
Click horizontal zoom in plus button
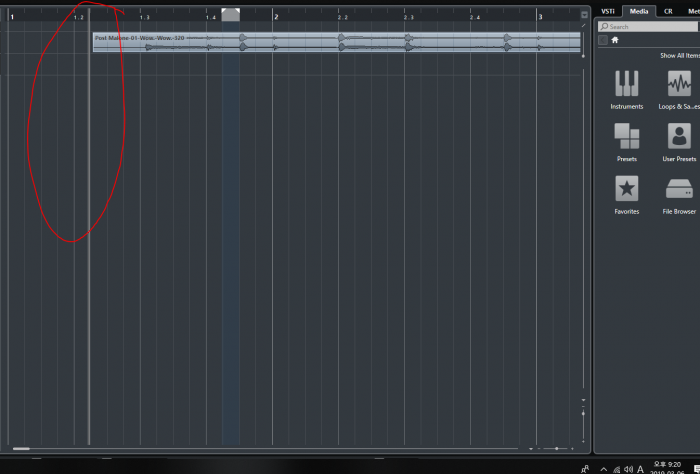tap(572, 449)
